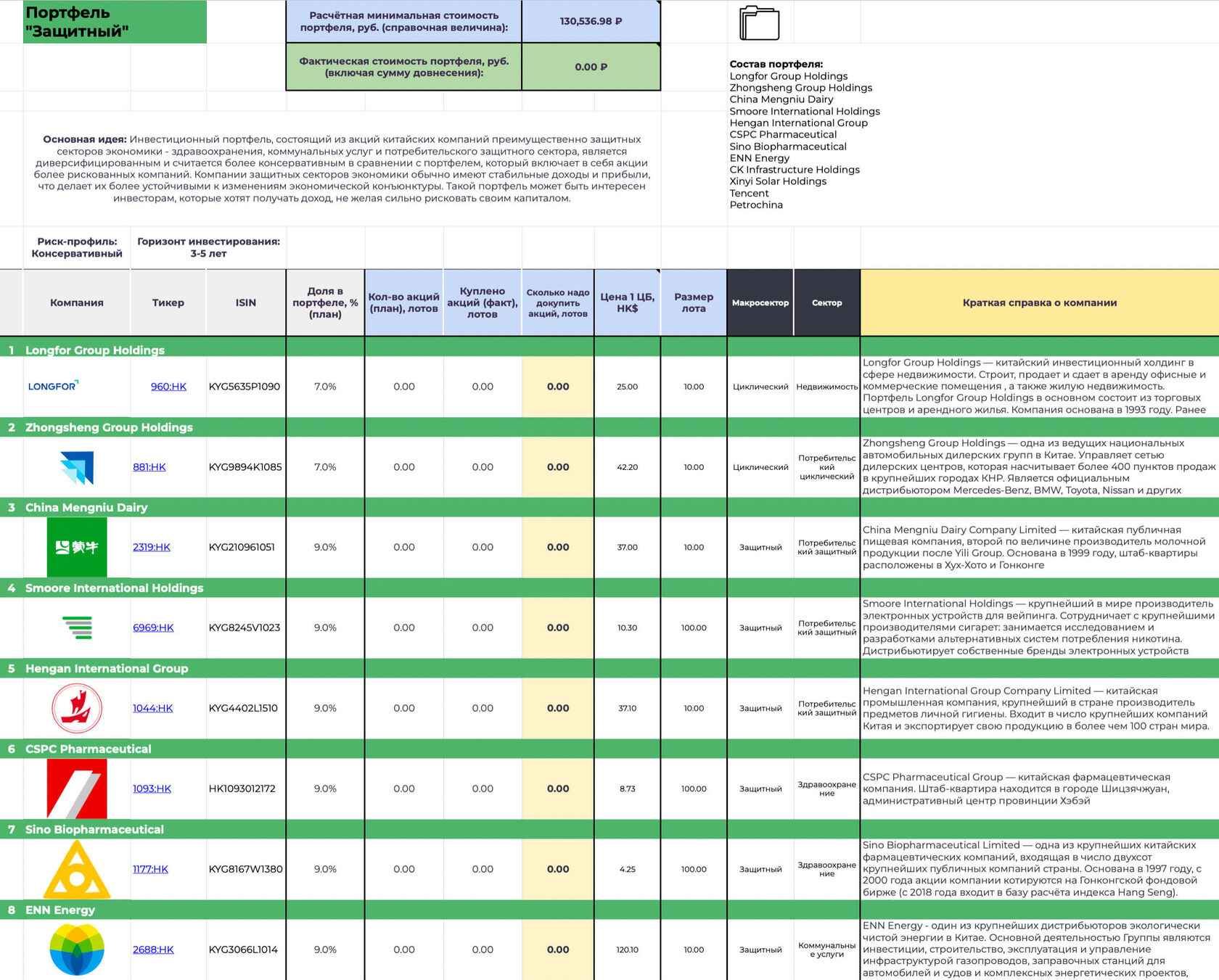The width and height of the screenshot is (1219, 980).
Task: Select the Smoore share percentage 9.0% cell
Action: click(325, 627)
